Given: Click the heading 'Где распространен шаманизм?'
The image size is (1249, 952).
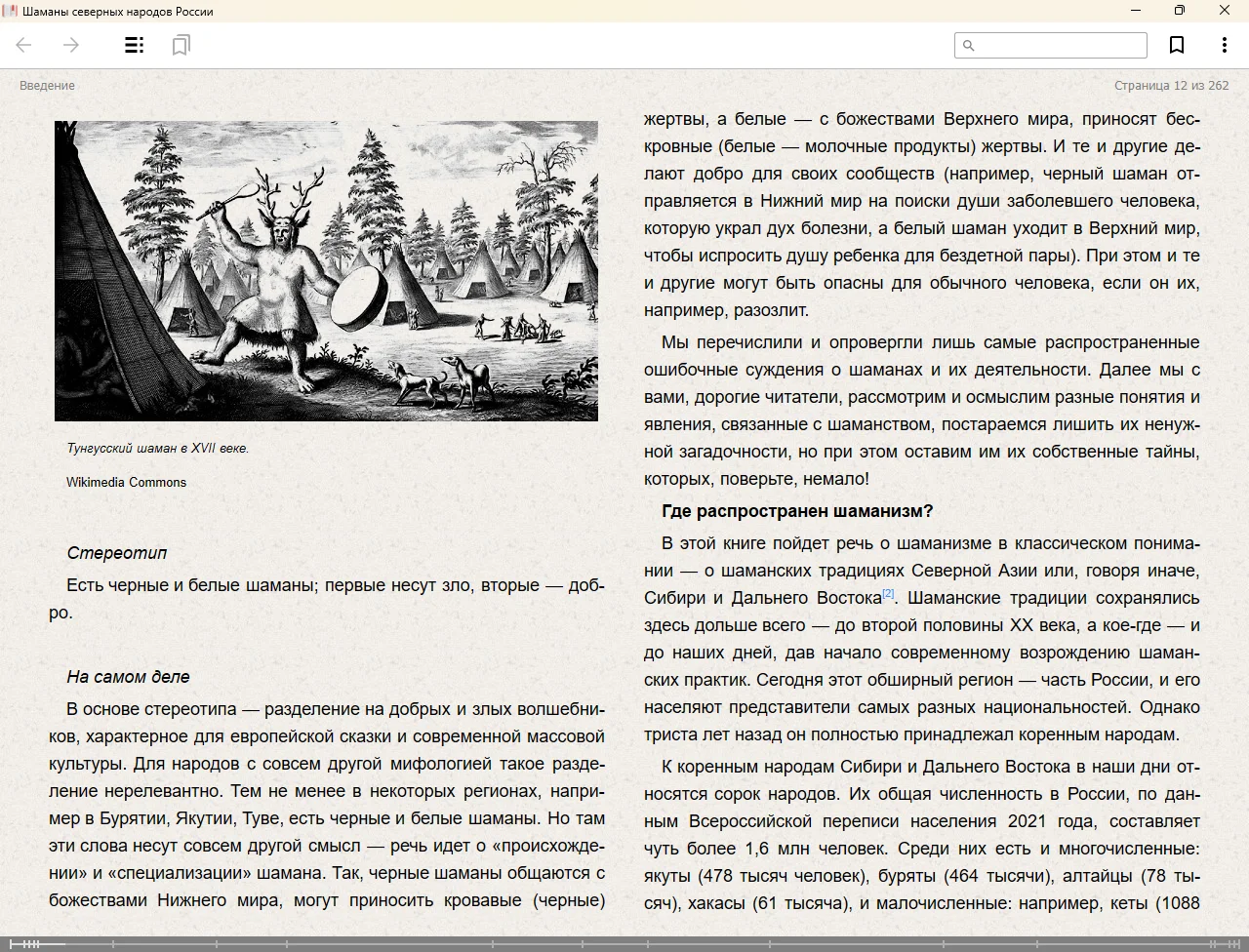Looking at the screenshot, I should (797, 511).
